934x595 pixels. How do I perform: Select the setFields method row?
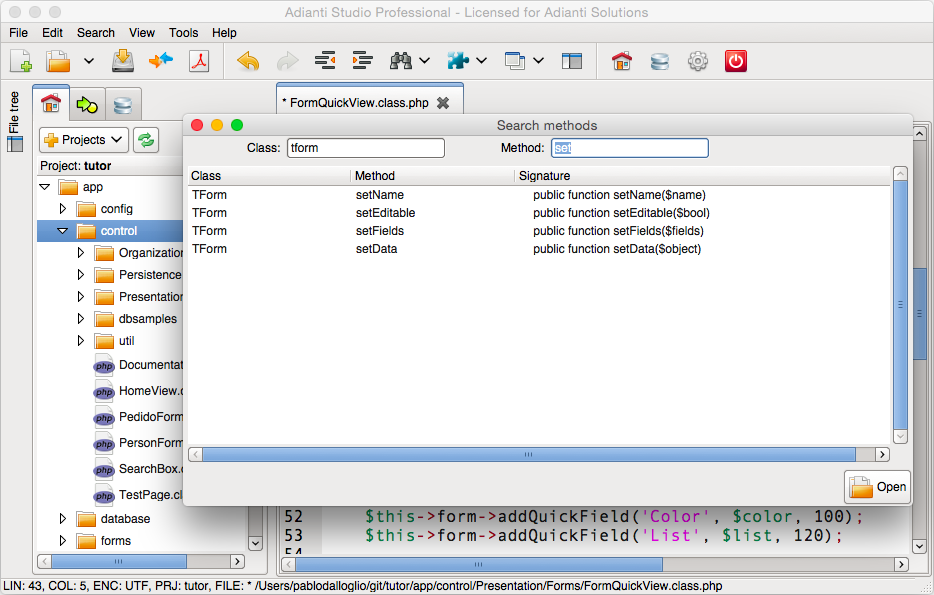[x=539, y=230]
